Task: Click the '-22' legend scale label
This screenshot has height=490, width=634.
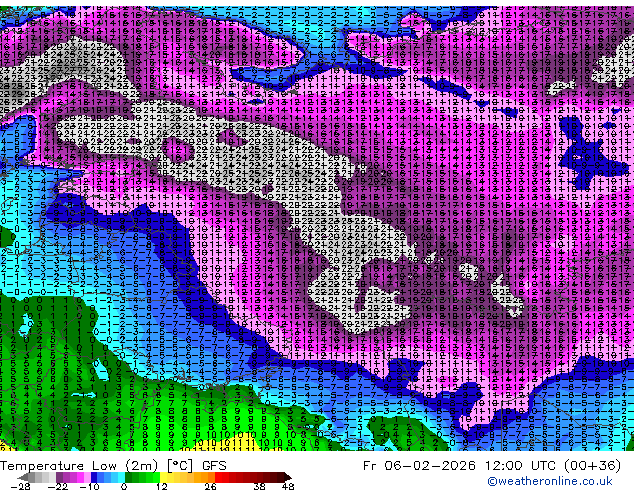Action: click(x=58, y=486)
